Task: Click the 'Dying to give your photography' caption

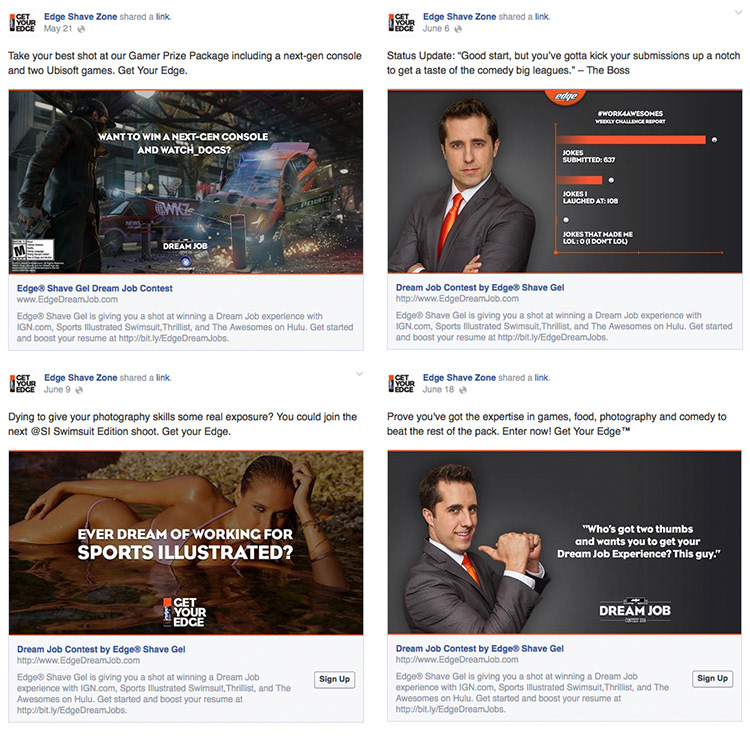Action: (x=182, y=424)
